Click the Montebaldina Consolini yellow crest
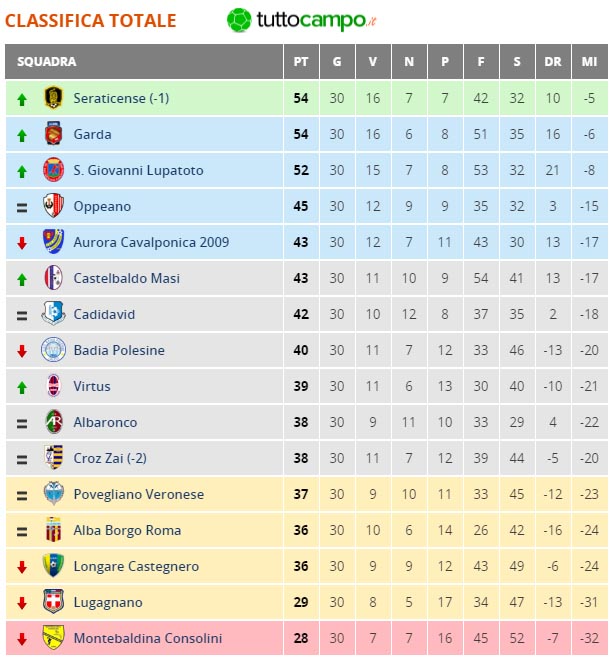 point(54,638)
